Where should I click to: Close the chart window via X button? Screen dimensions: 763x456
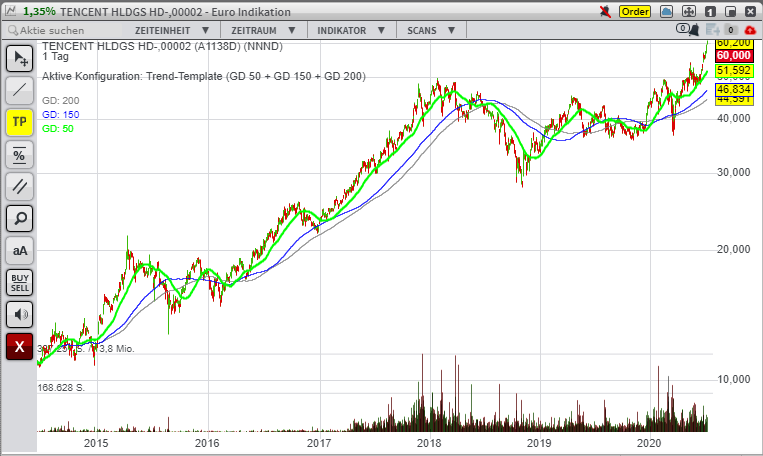(751, 12)
